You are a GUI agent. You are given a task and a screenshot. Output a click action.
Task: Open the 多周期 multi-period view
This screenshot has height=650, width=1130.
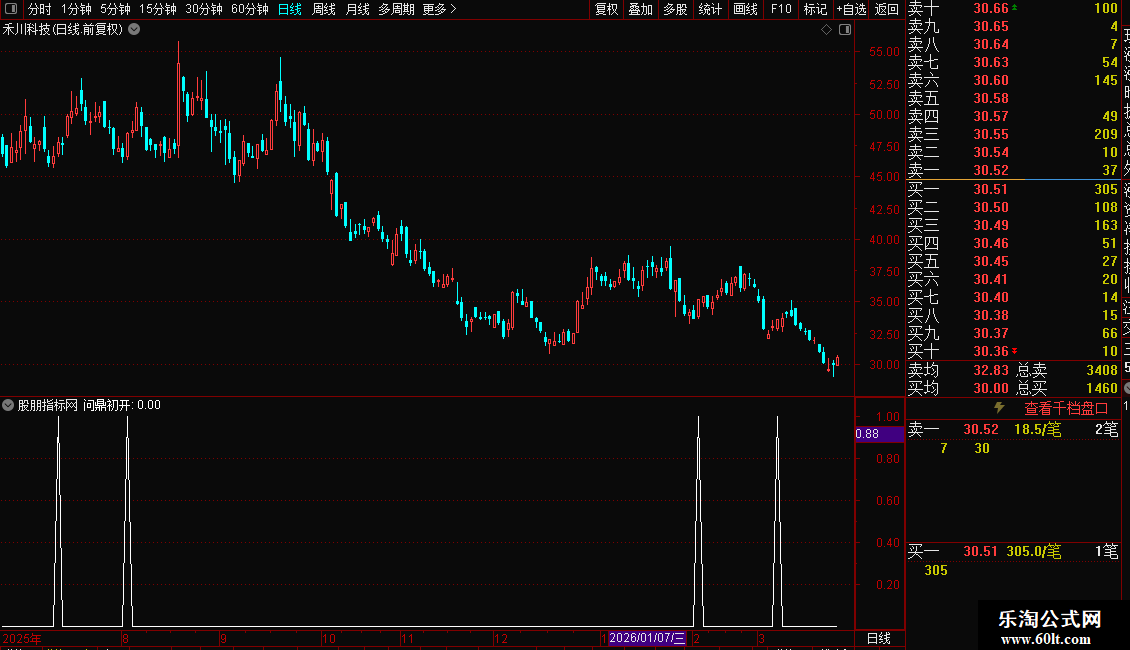[396, 9]
